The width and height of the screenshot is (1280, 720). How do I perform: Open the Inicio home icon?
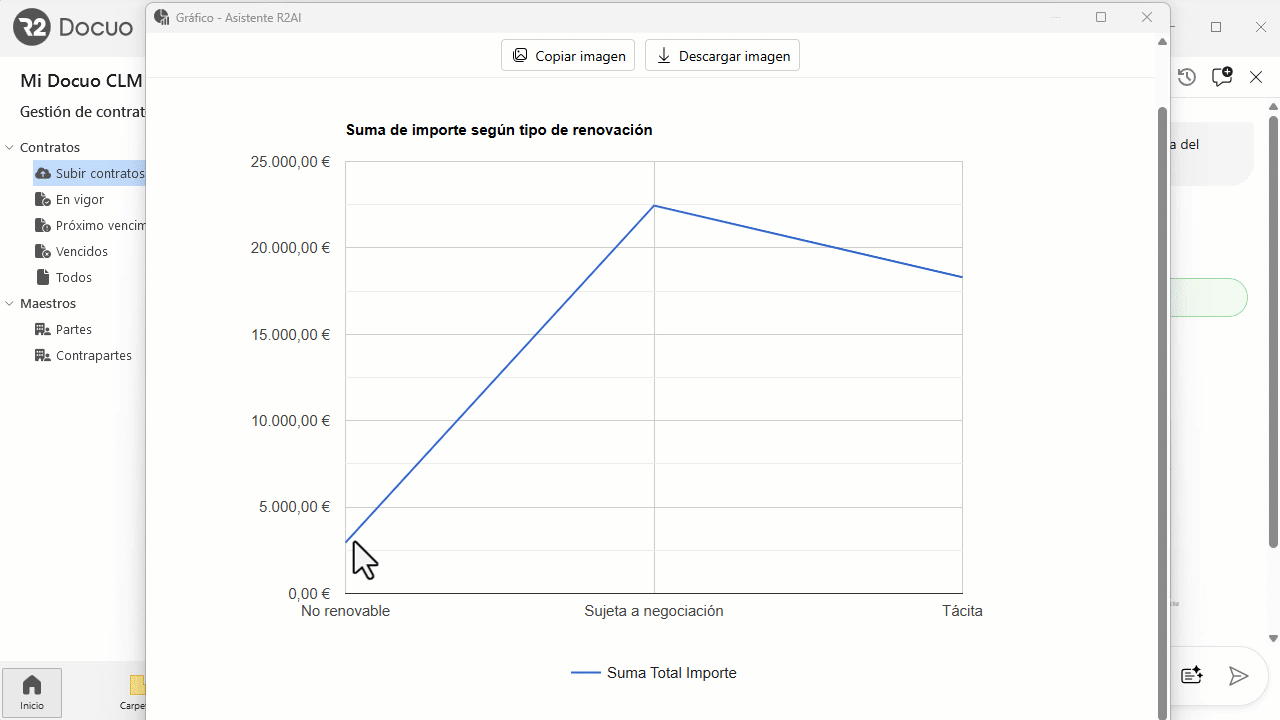coord(31,684)
